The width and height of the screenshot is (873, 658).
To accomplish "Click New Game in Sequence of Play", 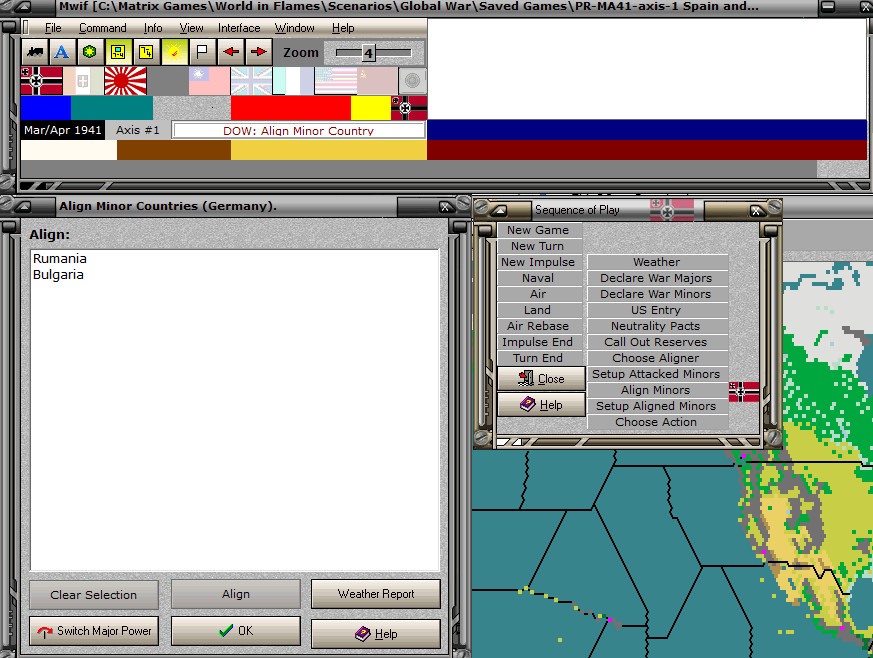I will tap(538, 230).
